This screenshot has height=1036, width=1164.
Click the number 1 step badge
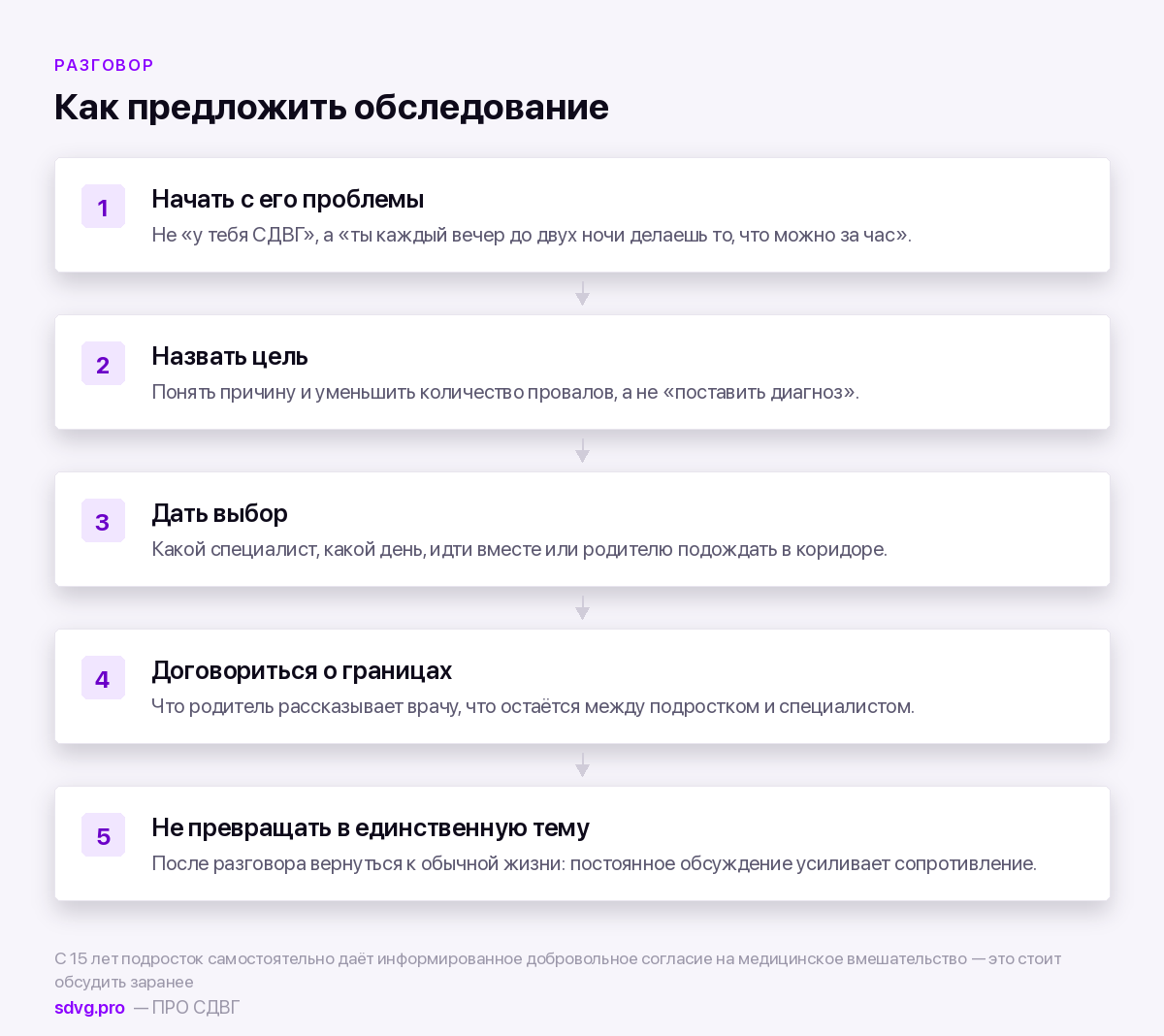tap(103, 207)
